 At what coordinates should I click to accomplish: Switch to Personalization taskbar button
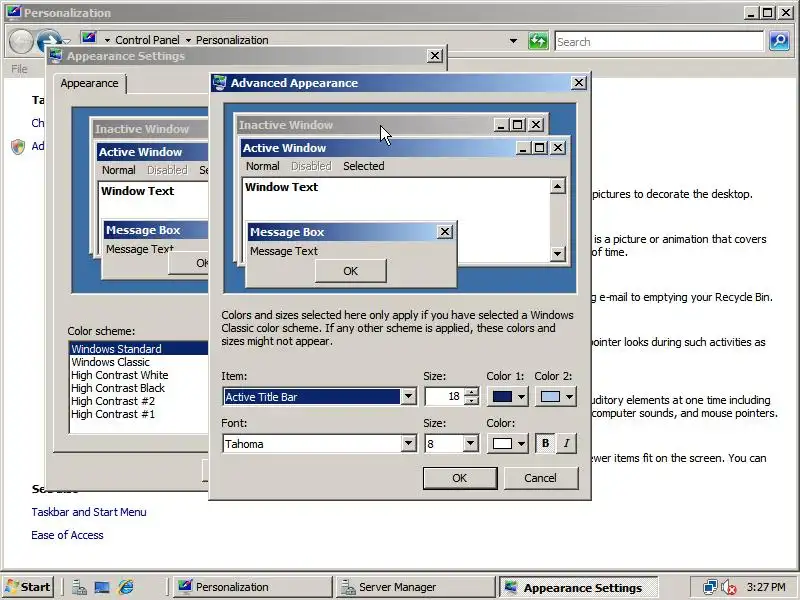tap(252, 587)
